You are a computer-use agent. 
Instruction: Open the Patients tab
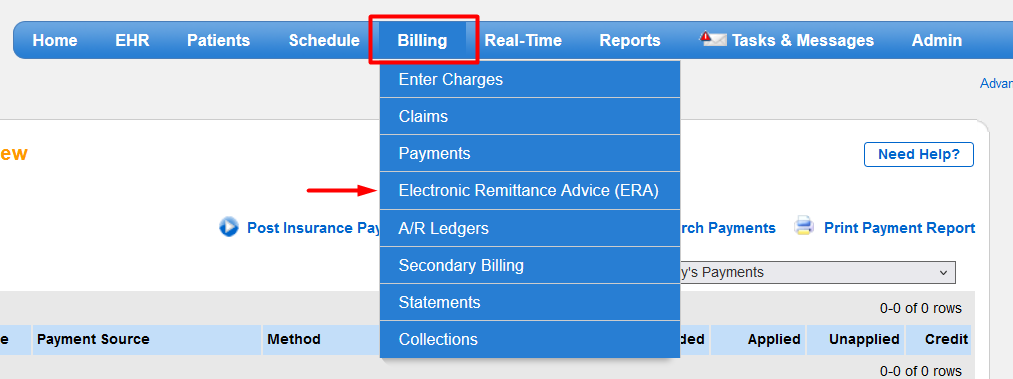pos(218,40)
